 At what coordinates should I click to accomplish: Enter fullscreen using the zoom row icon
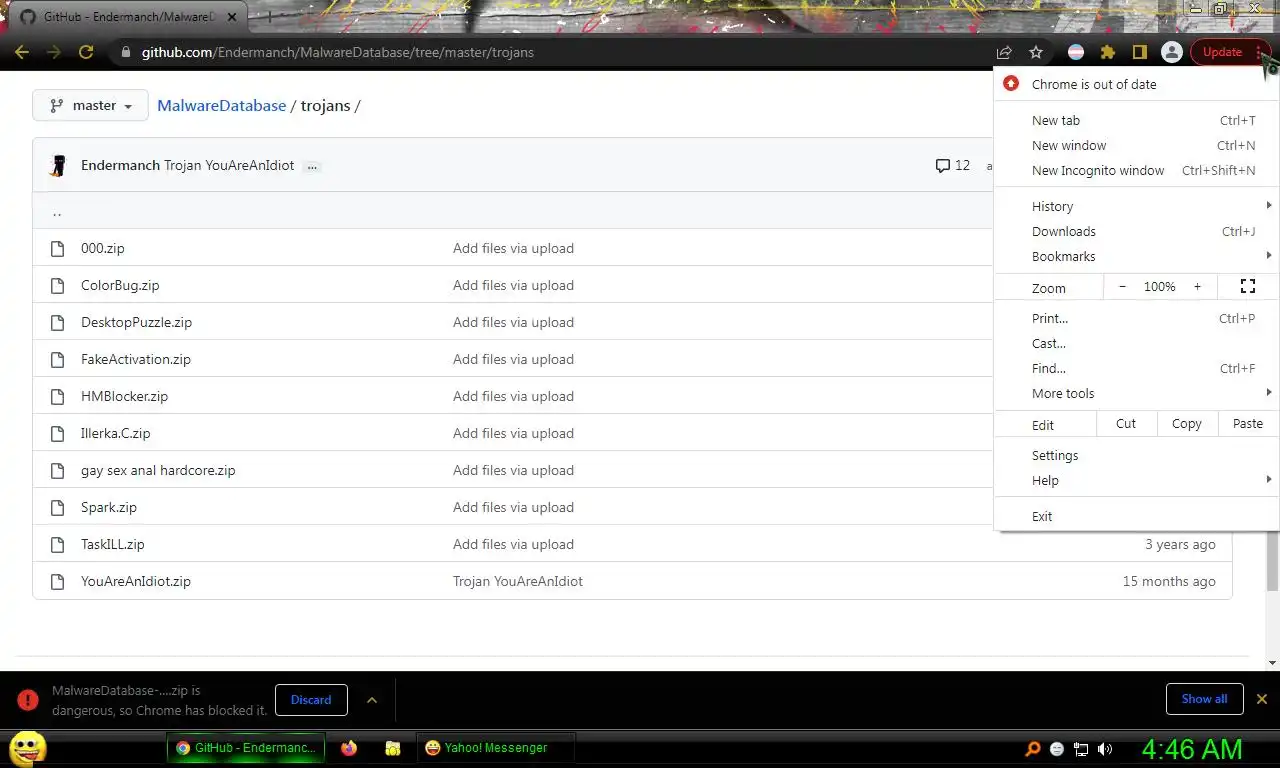pyautogui.click(x=1248, y=287)
